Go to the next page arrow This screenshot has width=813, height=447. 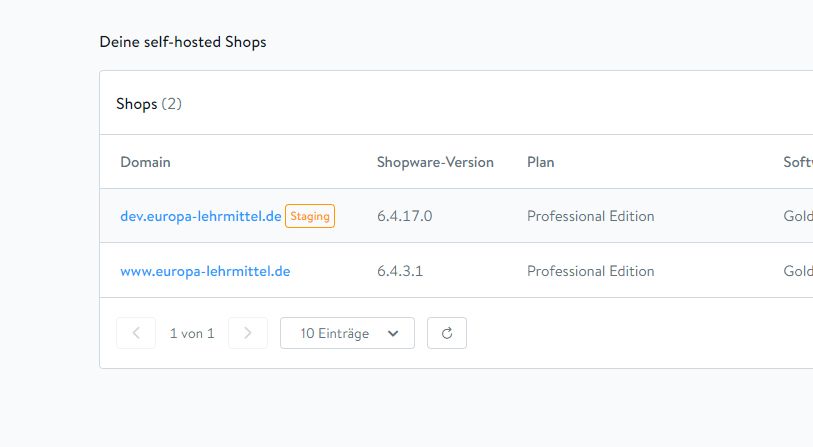[248, 333]
